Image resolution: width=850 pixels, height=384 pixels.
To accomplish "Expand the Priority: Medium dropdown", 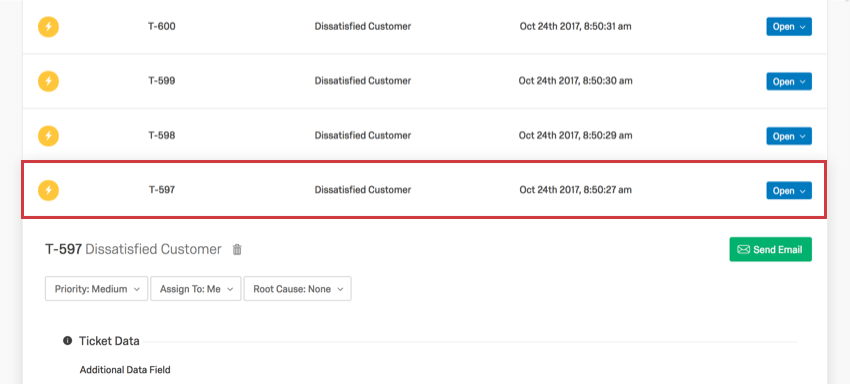I will tap(96, 289).
